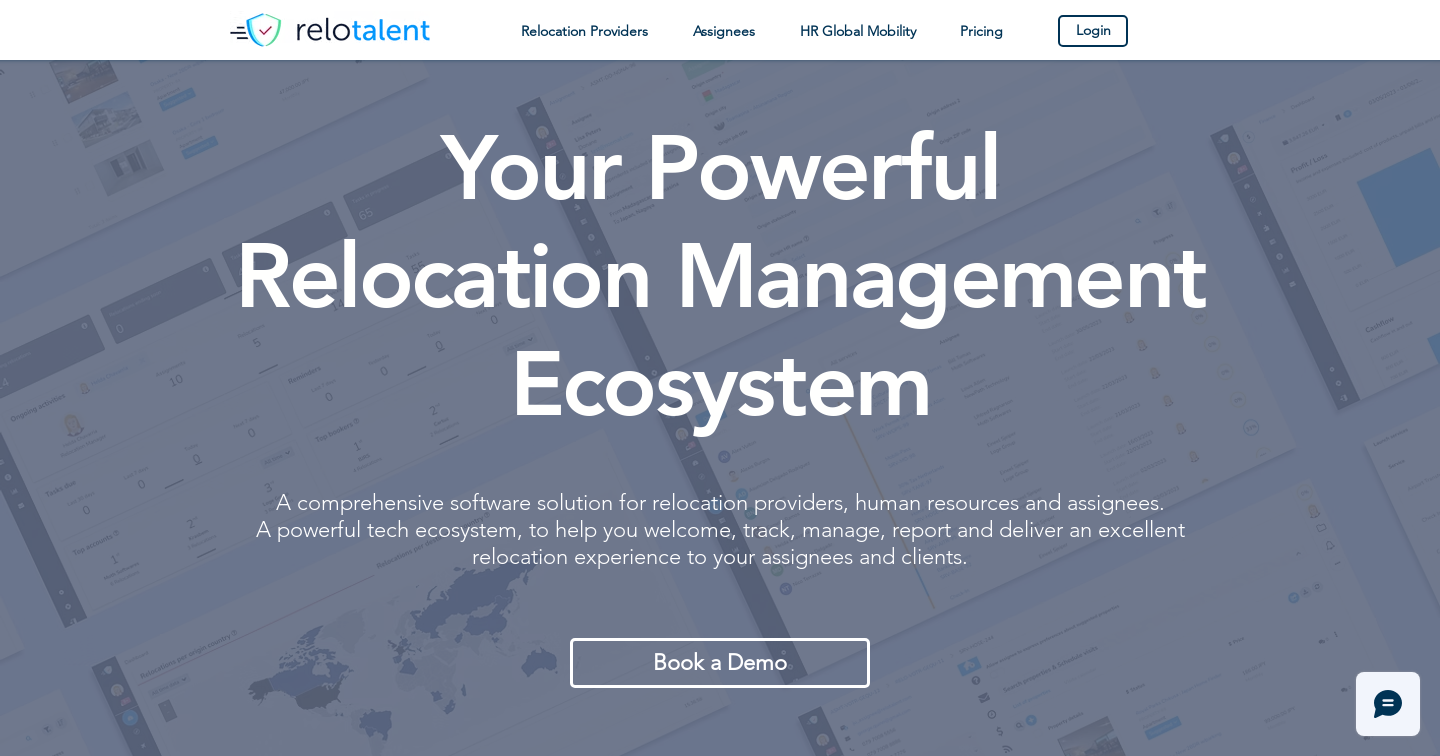The height and width of the screenshot is (756, 1440).
Task: Click the 'Your Powerful Relocation Management Ecosystem' headline
Action: coord(721,277)
